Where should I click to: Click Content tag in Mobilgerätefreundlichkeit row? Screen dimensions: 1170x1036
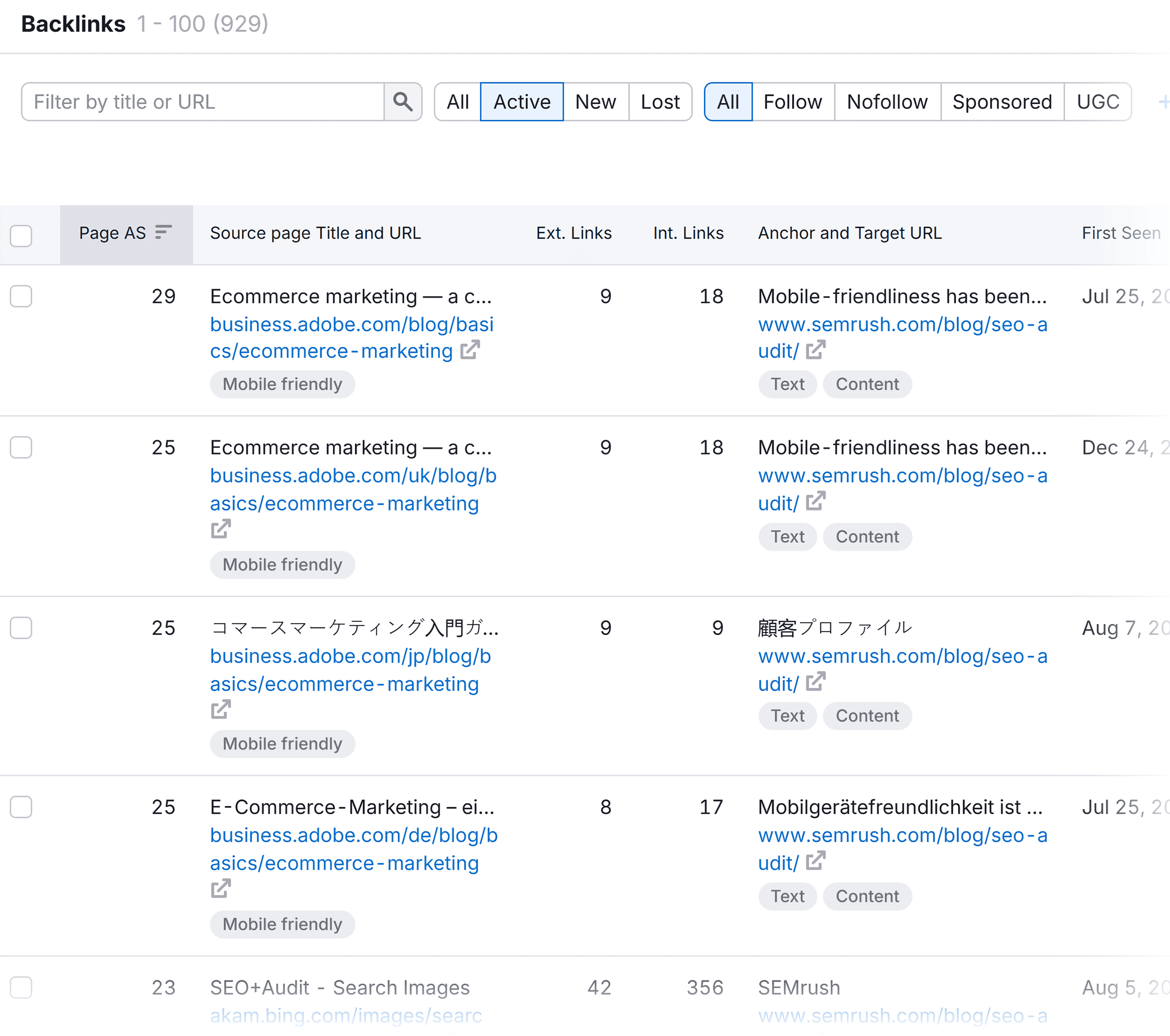point(867,896)
